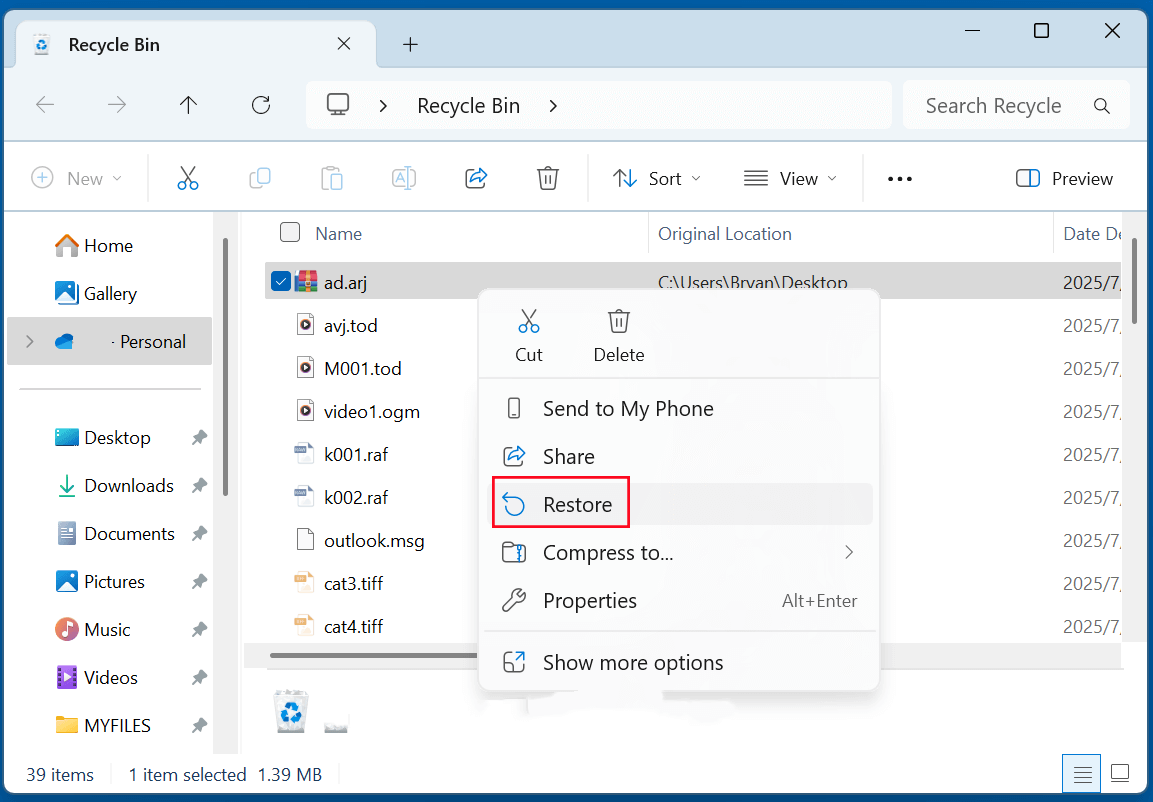1153x802 pixels.
Task: Toggle the Preview pane
Action: 1064,178
